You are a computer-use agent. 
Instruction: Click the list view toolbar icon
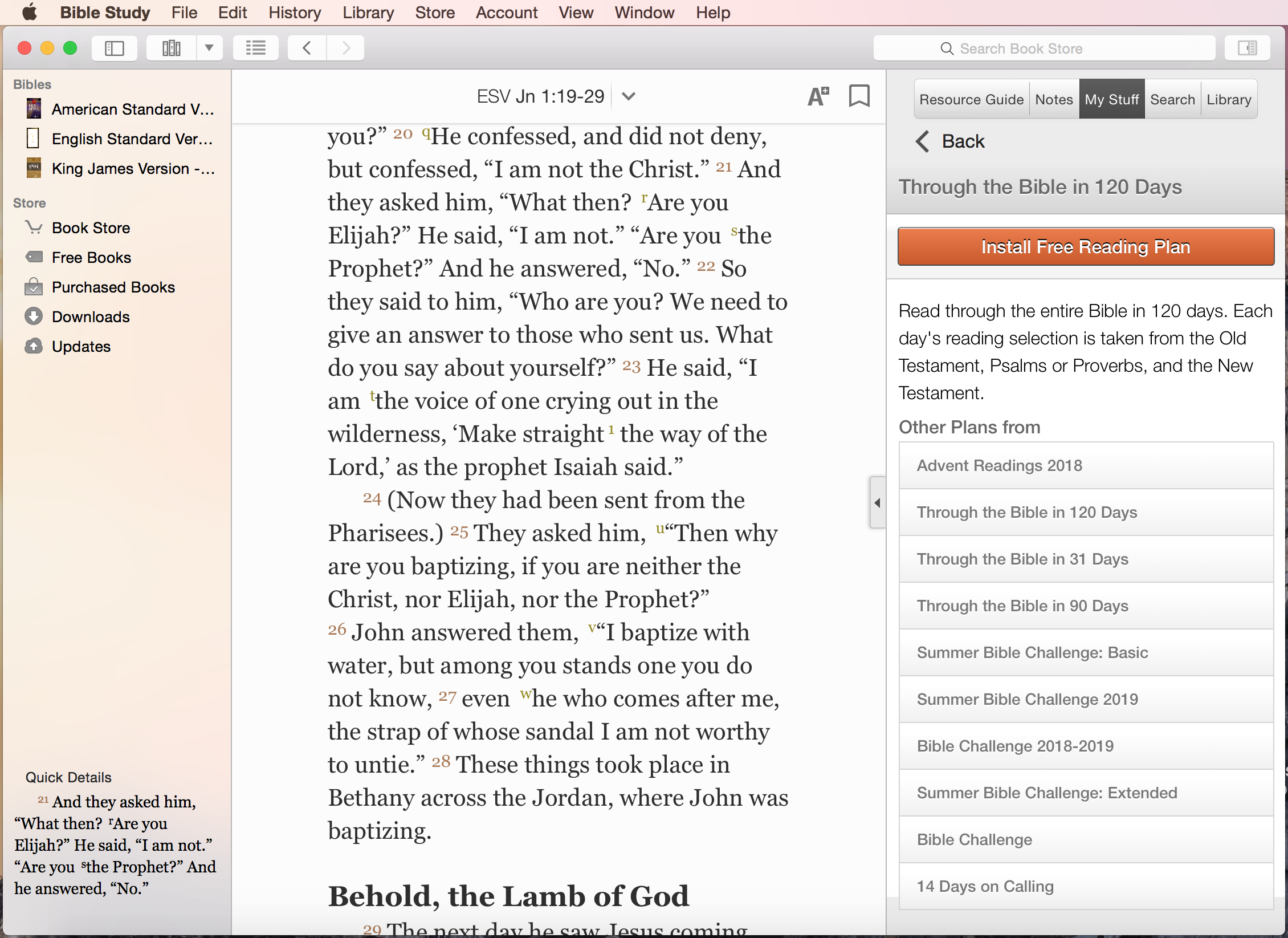256,48
